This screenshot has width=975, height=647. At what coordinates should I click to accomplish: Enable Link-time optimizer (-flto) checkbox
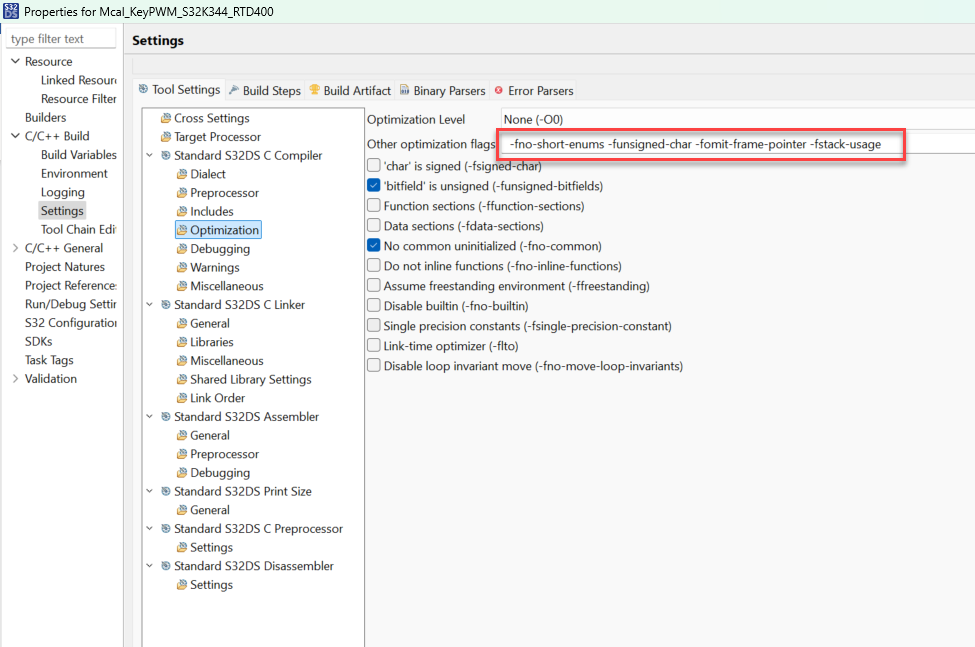pyautogui.click(x=374, y=346)
